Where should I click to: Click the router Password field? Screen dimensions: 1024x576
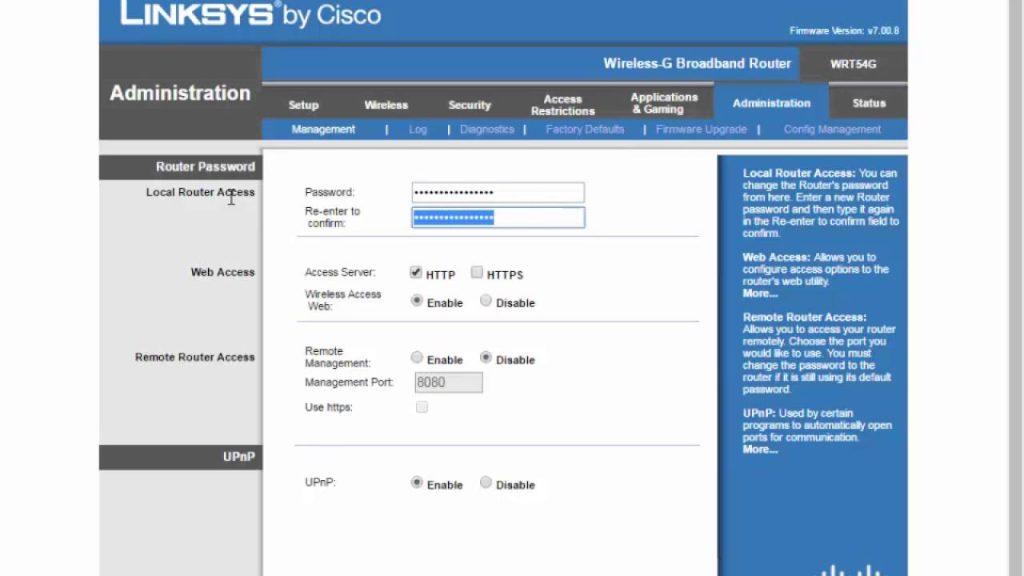tap(498, 192)
